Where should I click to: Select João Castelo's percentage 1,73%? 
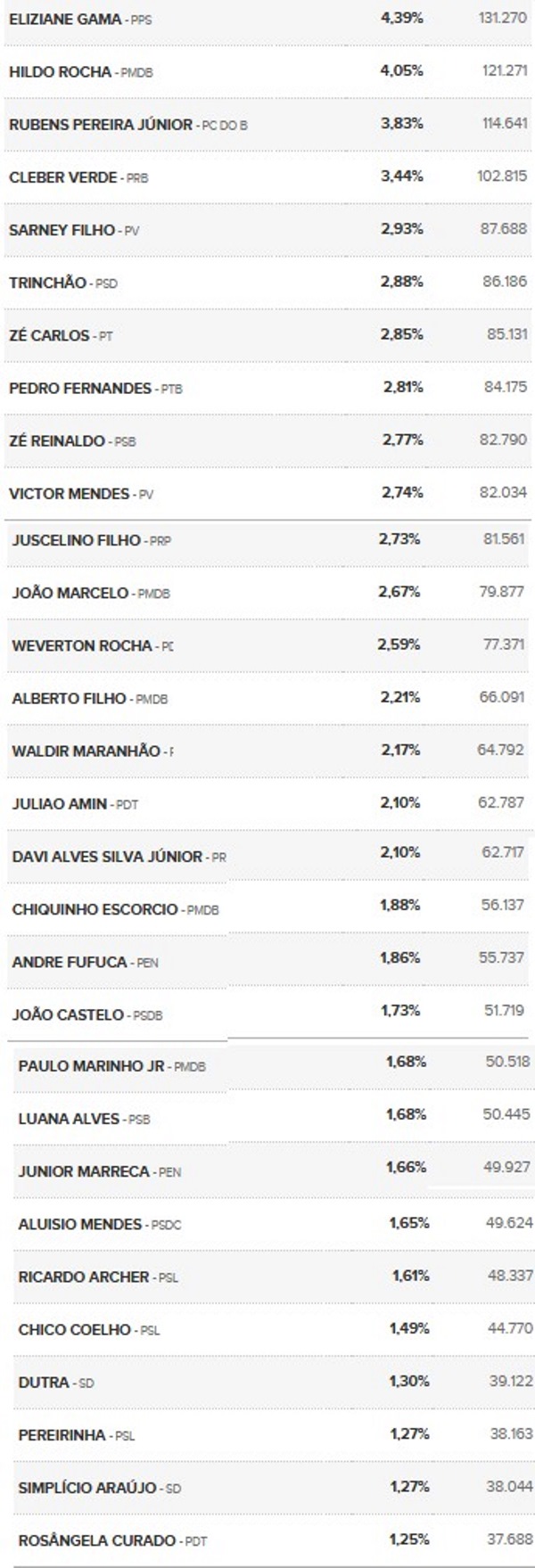click(x=401, y=1011)
